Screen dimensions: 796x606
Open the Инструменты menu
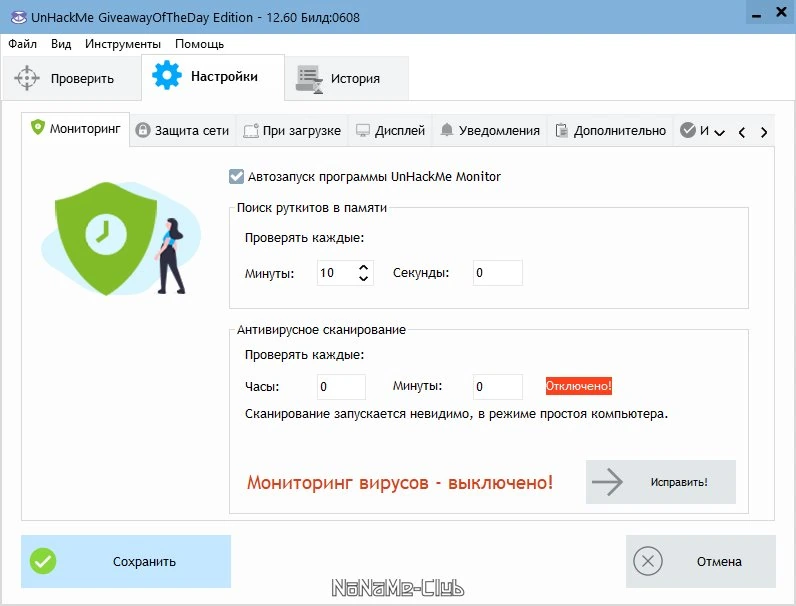(x=123, y=44)
